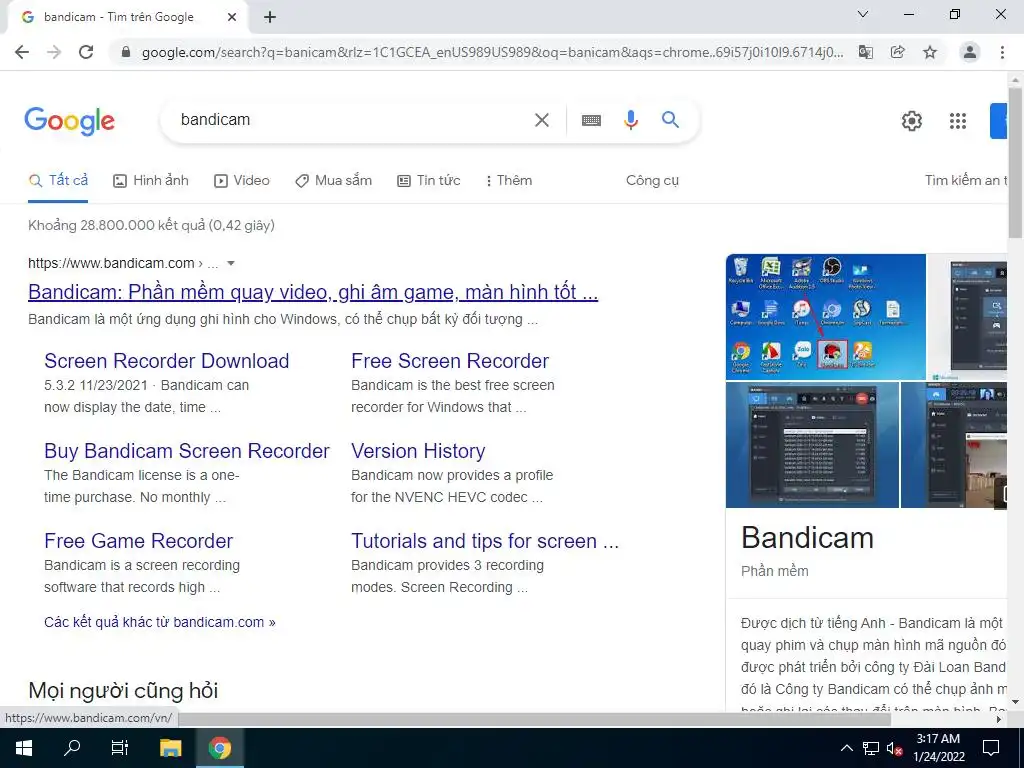The image size is (1024, 768).
Task: Click the taskbar clock showing 3:17 AM
Action: tap(938, 748)
